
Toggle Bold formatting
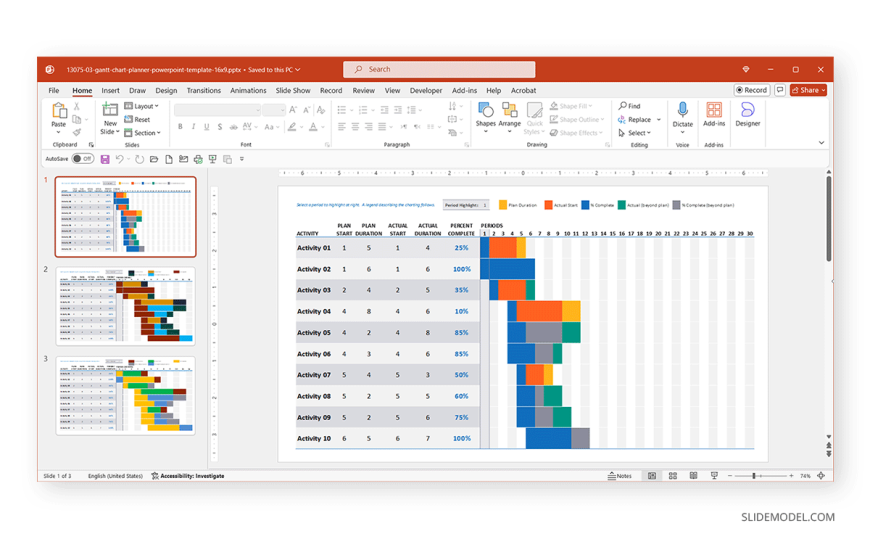[x=180, y=127]
